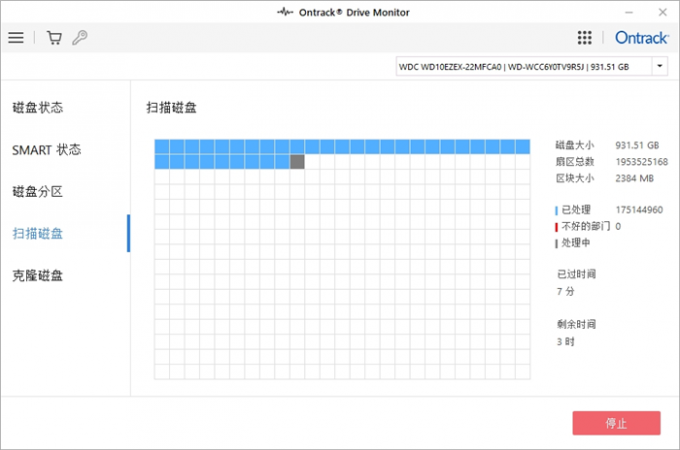Minimize the Drive Monitor window
This screenshot has height=450, width=680.
(629, 12)
